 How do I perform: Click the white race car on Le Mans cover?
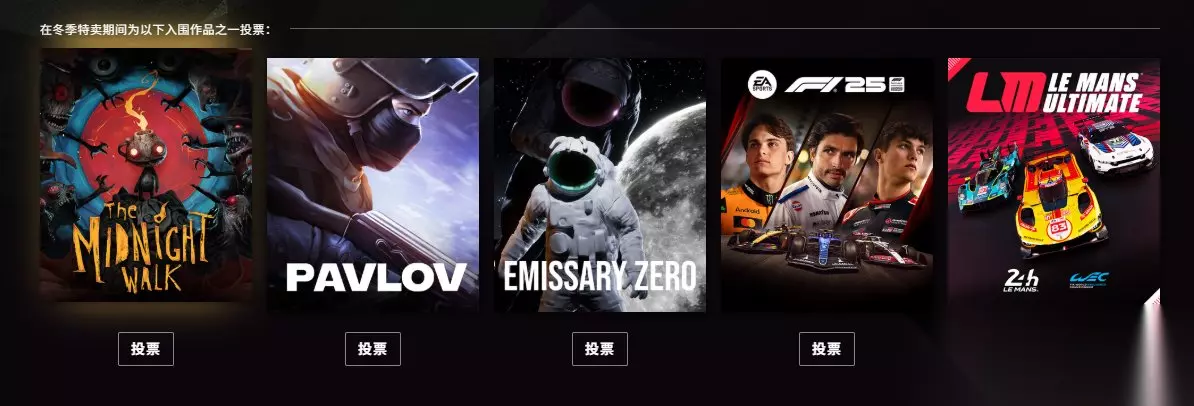tap(1115, 143)
